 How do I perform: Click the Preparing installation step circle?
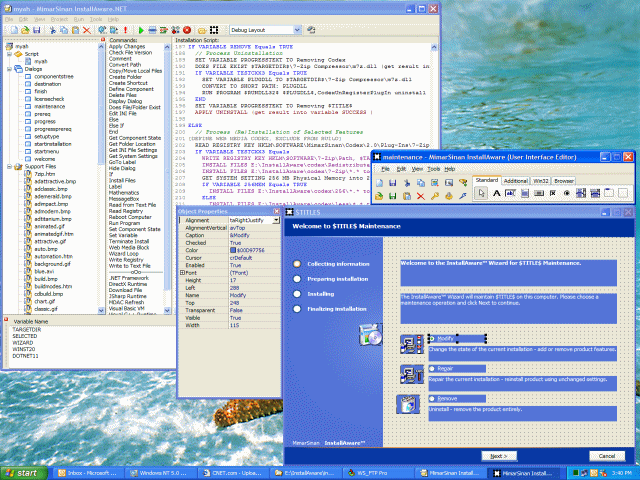coord(297,279)
